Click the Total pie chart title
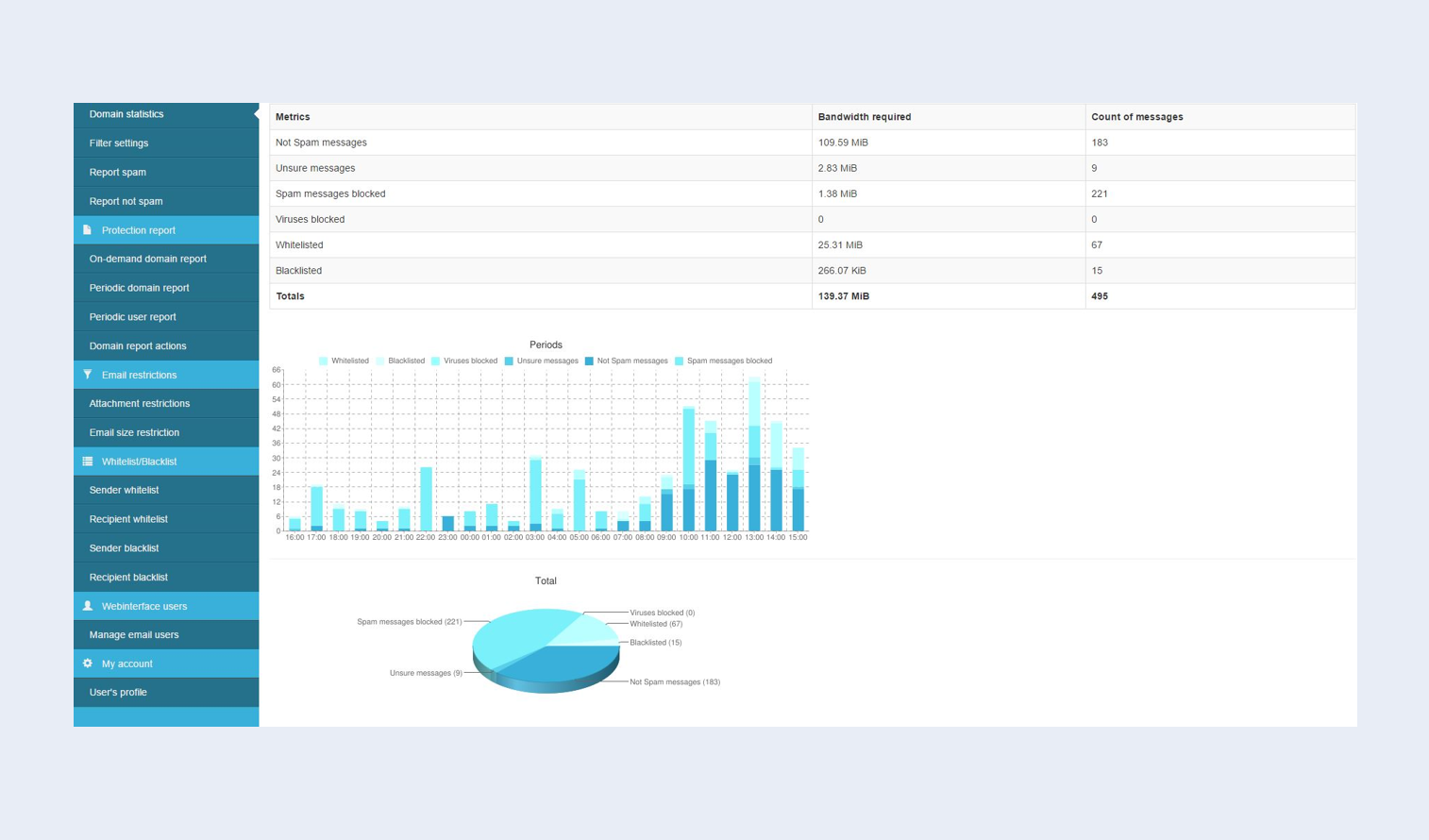 pyautogui.click(x=546, y=580)
